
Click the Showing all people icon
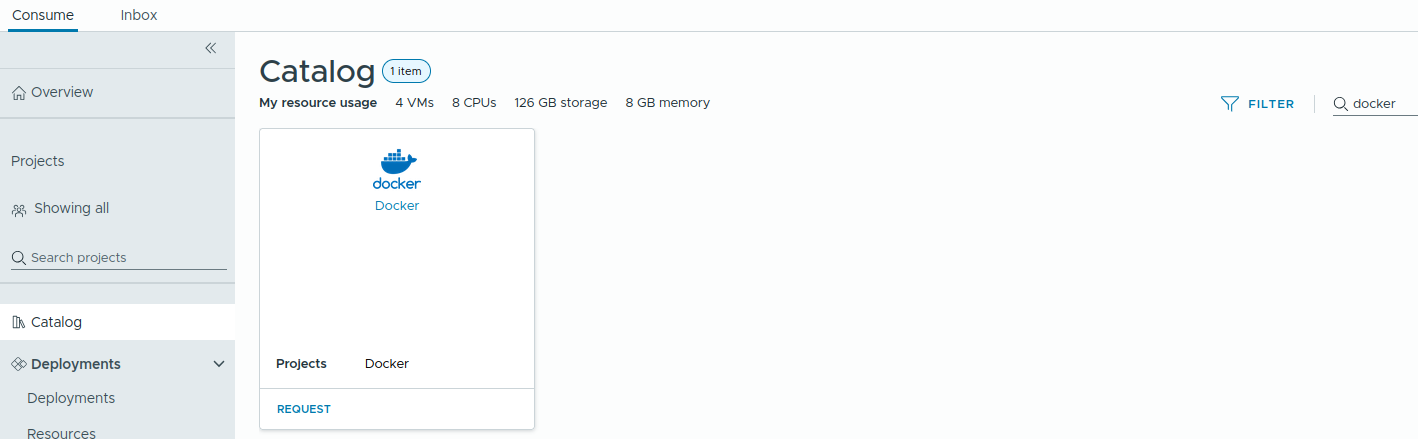pyautogui.click(x=19, y=210)
